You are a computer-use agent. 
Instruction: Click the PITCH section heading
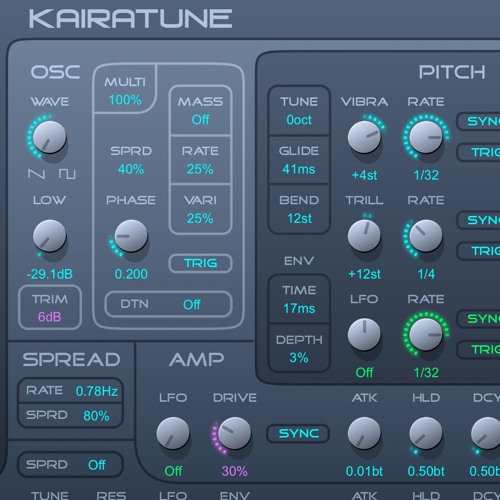pyautogui.click(x=452, y=72)
